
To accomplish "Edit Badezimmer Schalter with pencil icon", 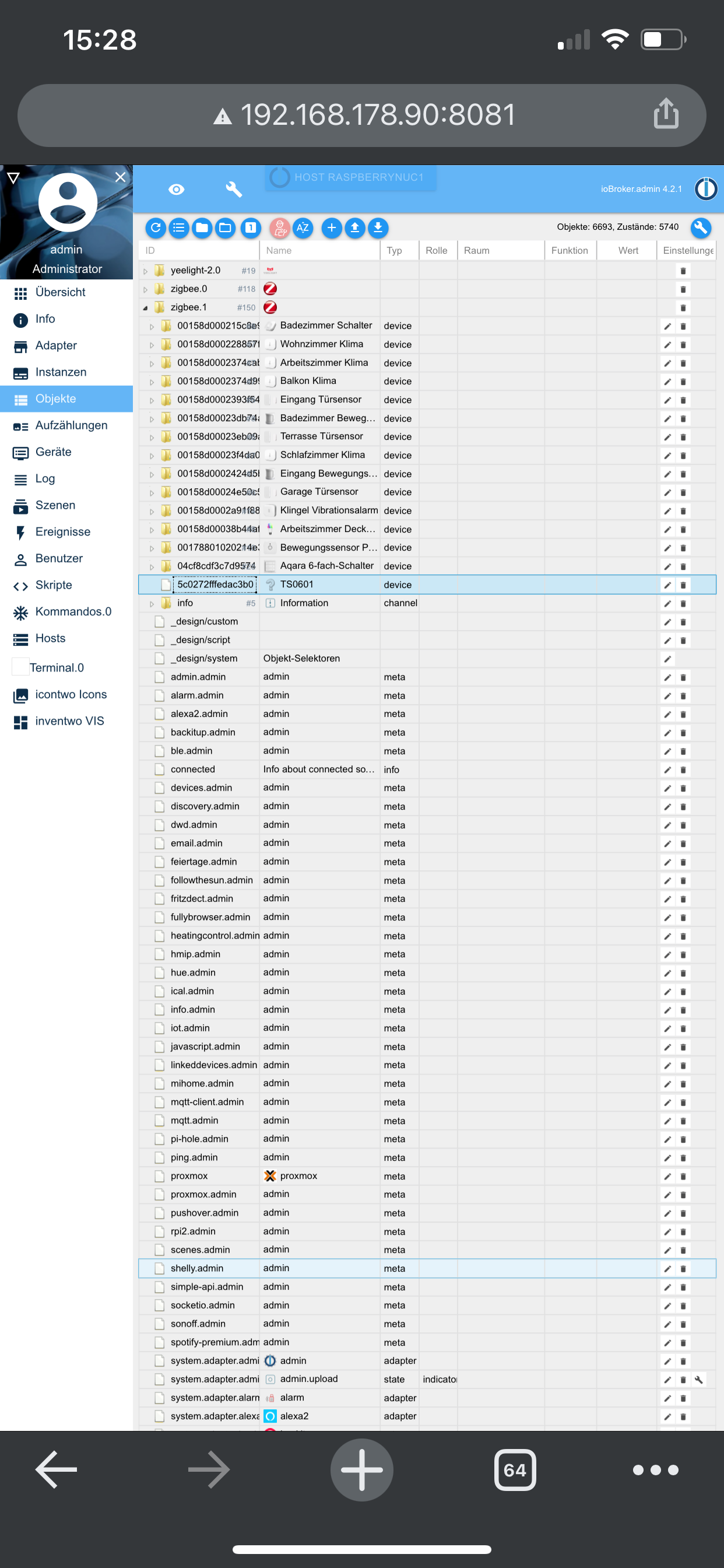I will point(667,326).
